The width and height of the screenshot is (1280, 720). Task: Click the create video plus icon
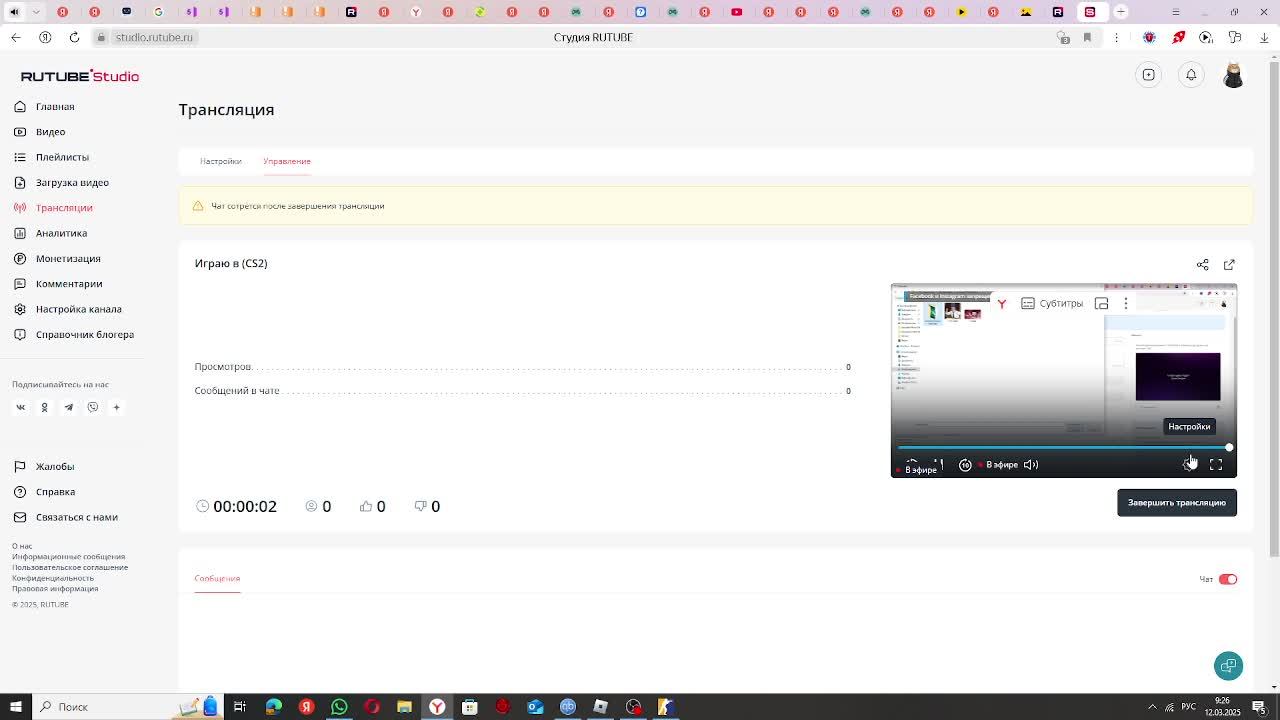[1149, 75]
